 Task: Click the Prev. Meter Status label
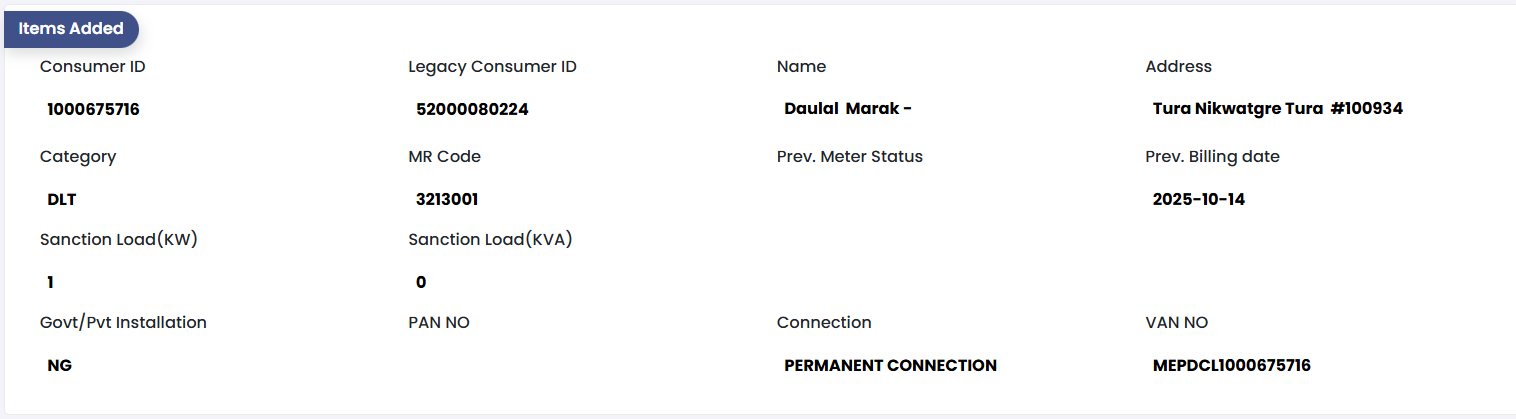(x=849, y=157)
